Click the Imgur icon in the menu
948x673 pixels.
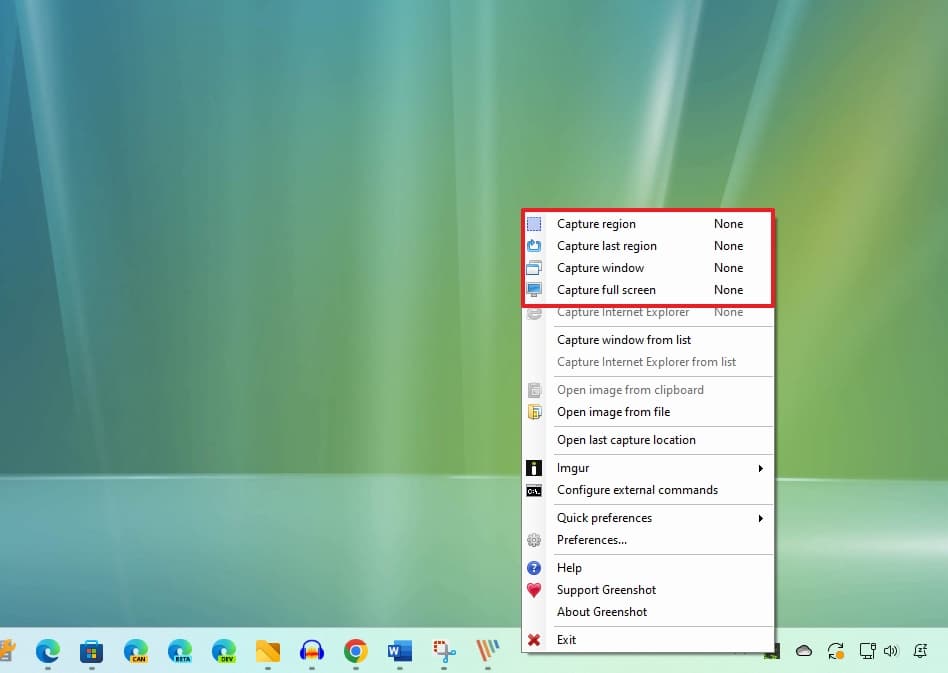[534, 468]
